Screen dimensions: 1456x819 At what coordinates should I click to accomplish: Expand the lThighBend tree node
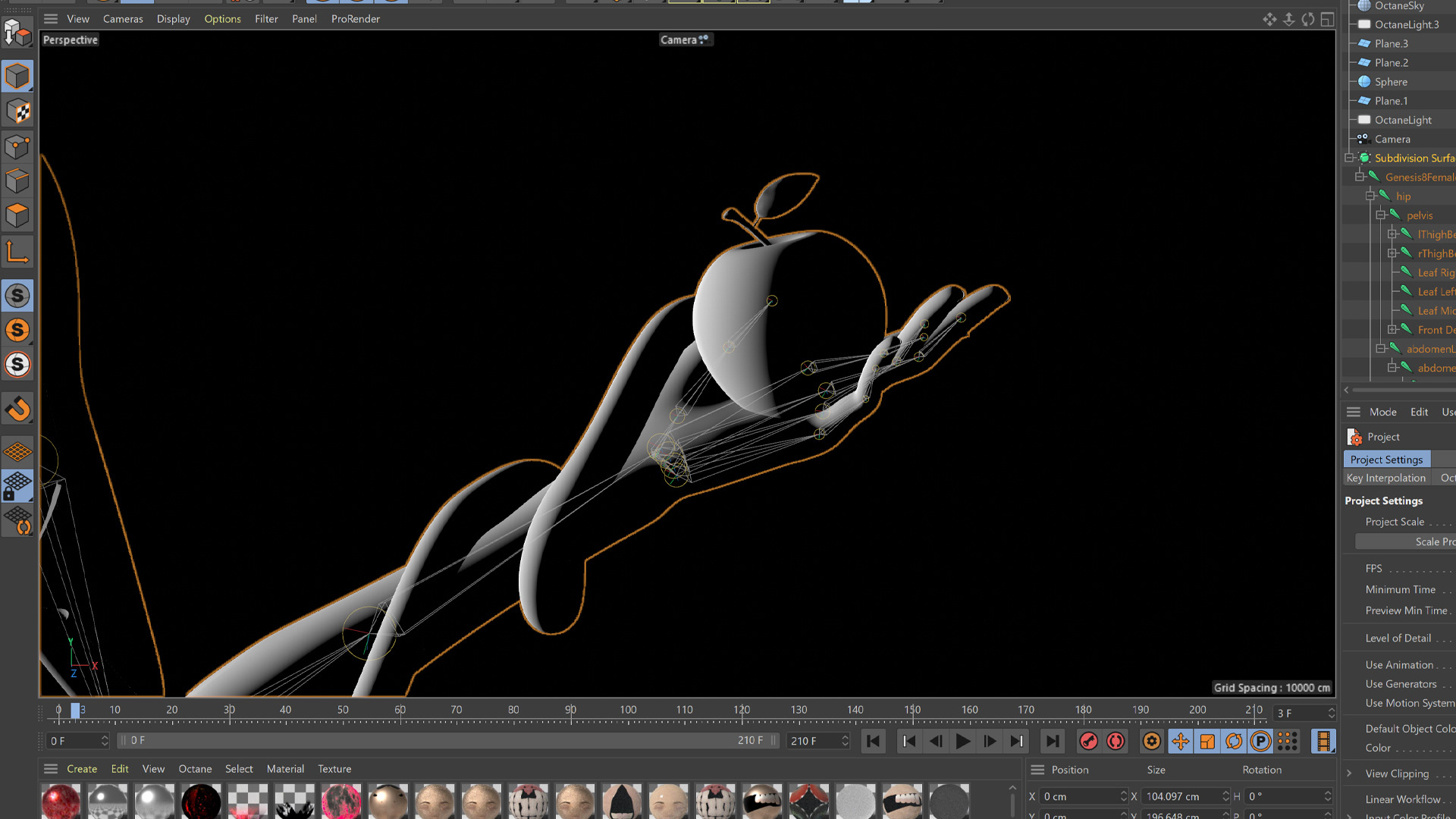(x=1392, y=234)
